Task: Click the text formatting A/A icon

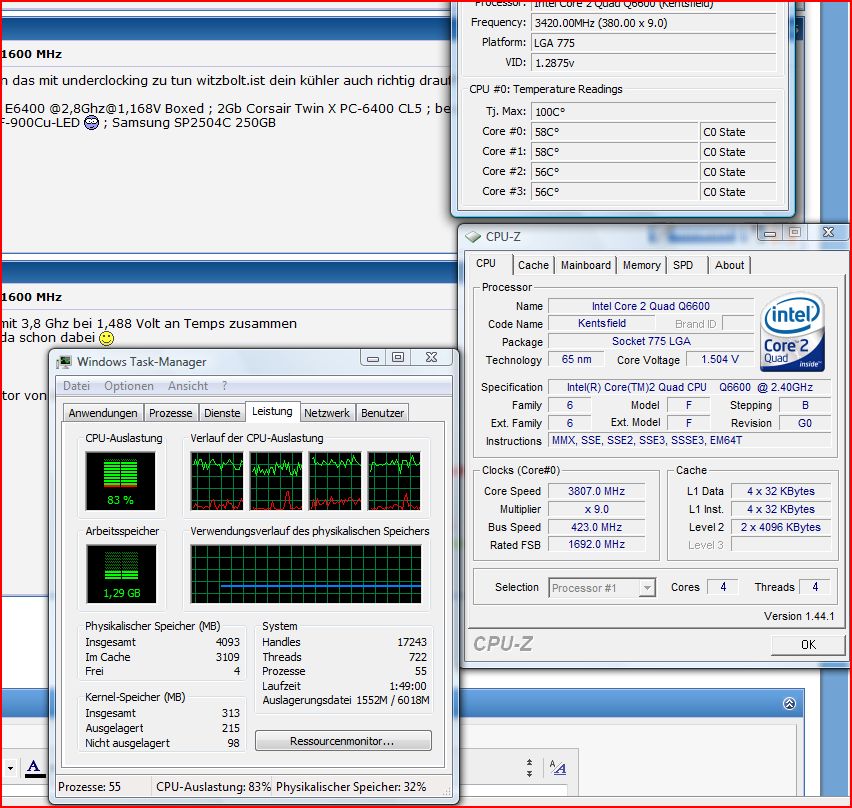Action: [558, 768]
